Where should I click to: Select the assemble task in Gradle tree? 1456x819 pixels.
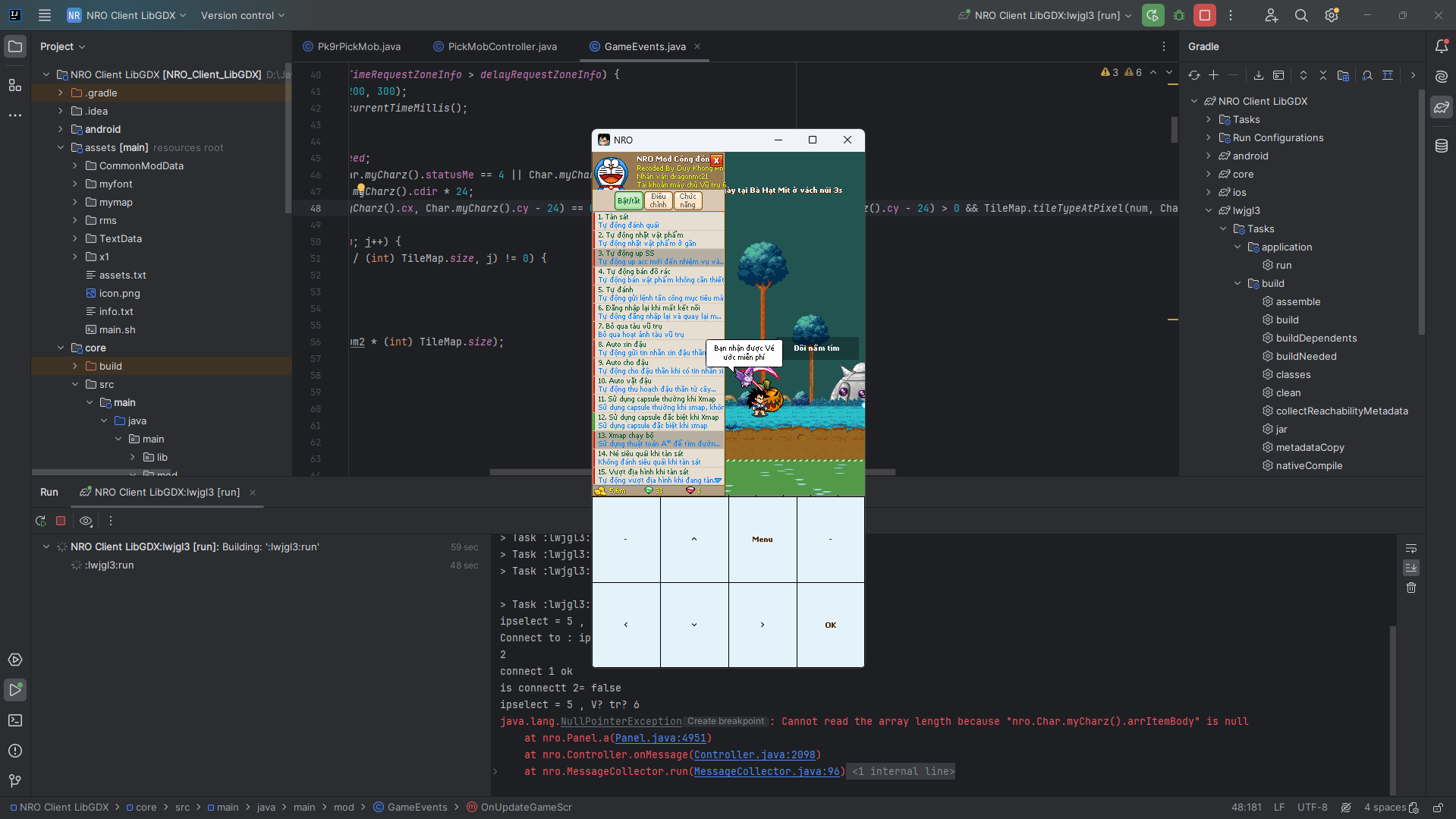click(x=1297, y=301)
